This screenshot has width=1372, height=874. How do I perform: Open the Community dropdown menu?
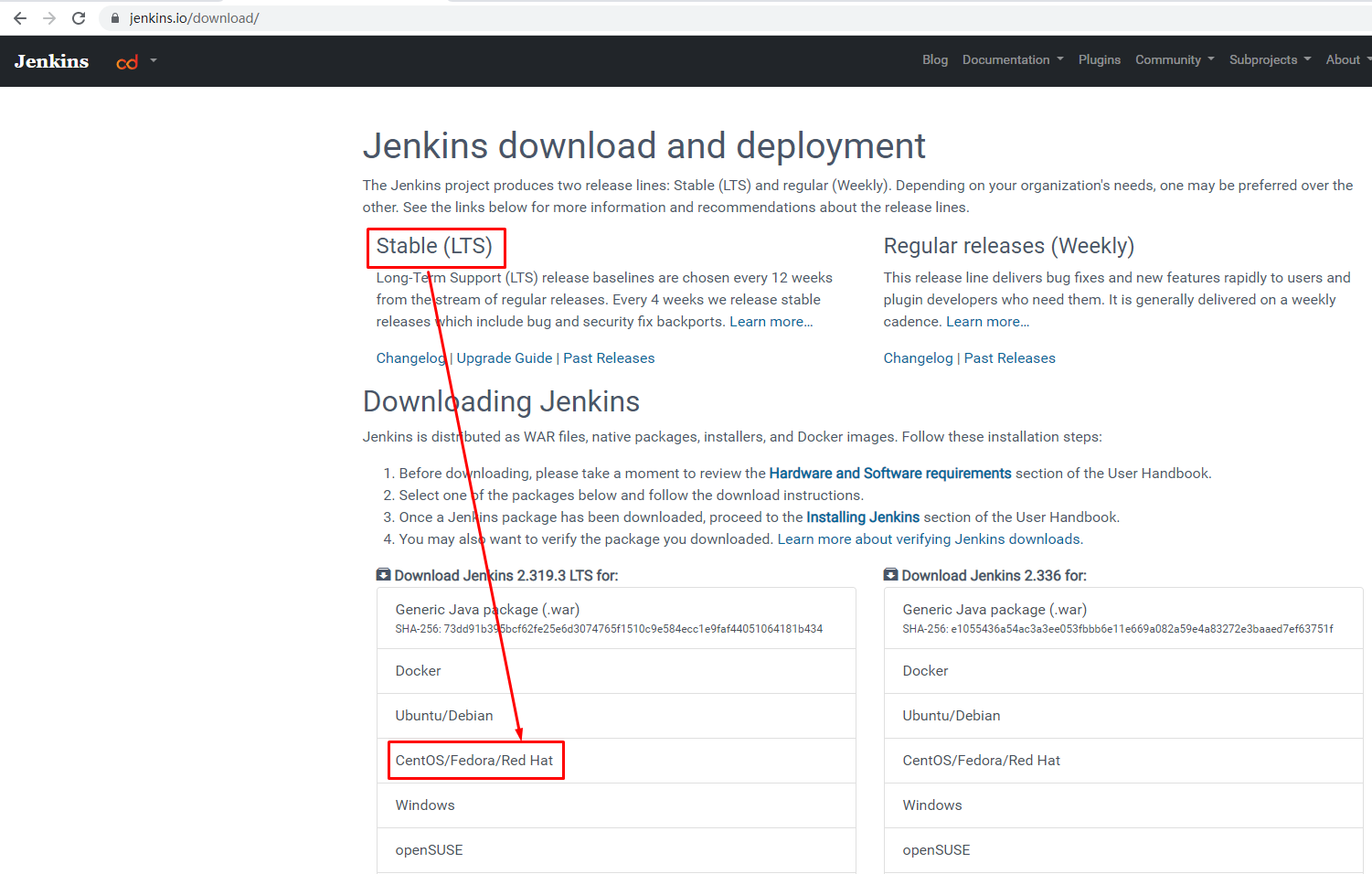(x=1174, y=59)
